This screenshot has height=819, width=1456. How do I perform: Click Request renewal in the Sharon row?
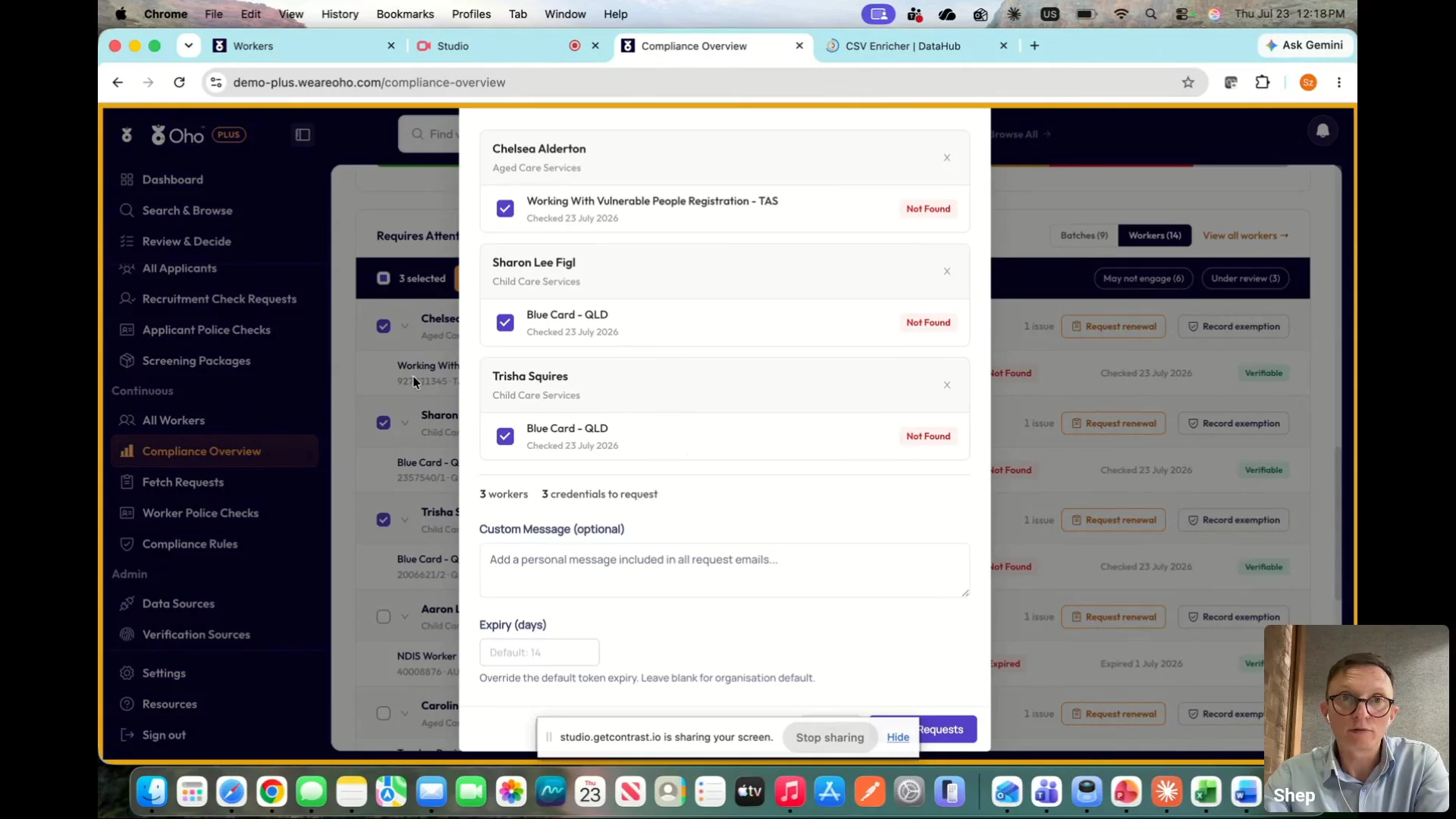[x=1113, y=423]
